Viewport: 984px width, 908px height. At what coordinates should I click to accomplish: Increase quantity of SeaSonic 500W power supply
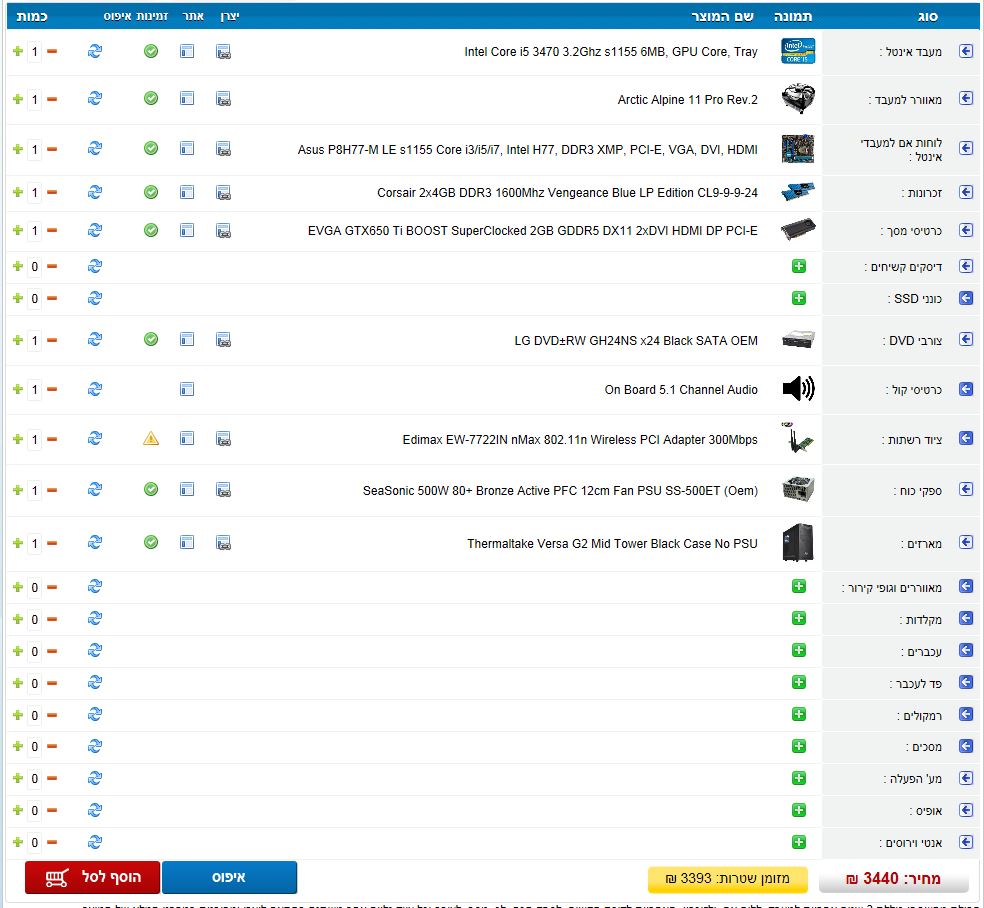17,490
